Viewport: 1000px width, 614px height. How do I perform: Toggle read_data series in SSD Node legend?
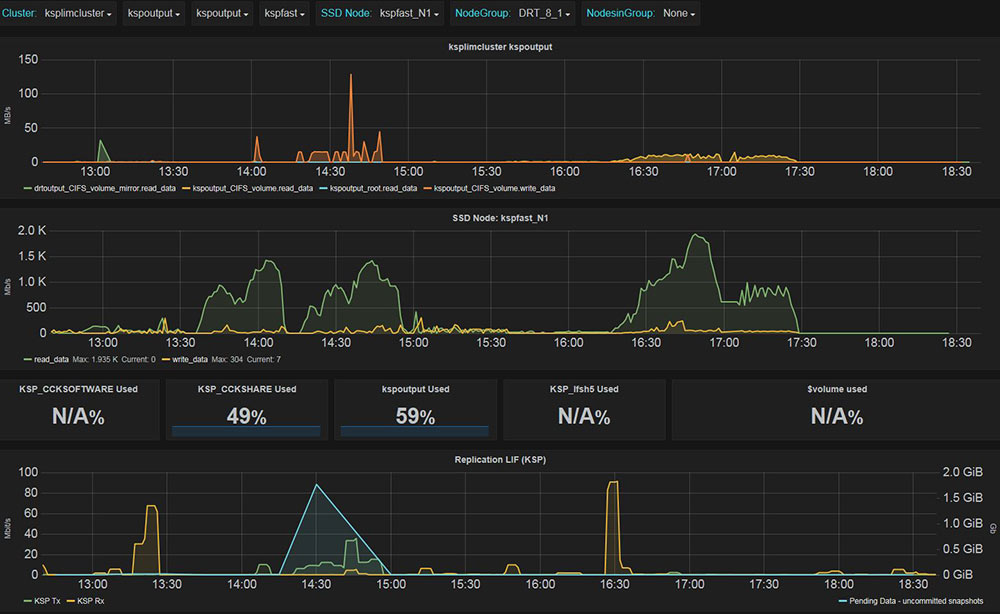(x=46, y=360)
